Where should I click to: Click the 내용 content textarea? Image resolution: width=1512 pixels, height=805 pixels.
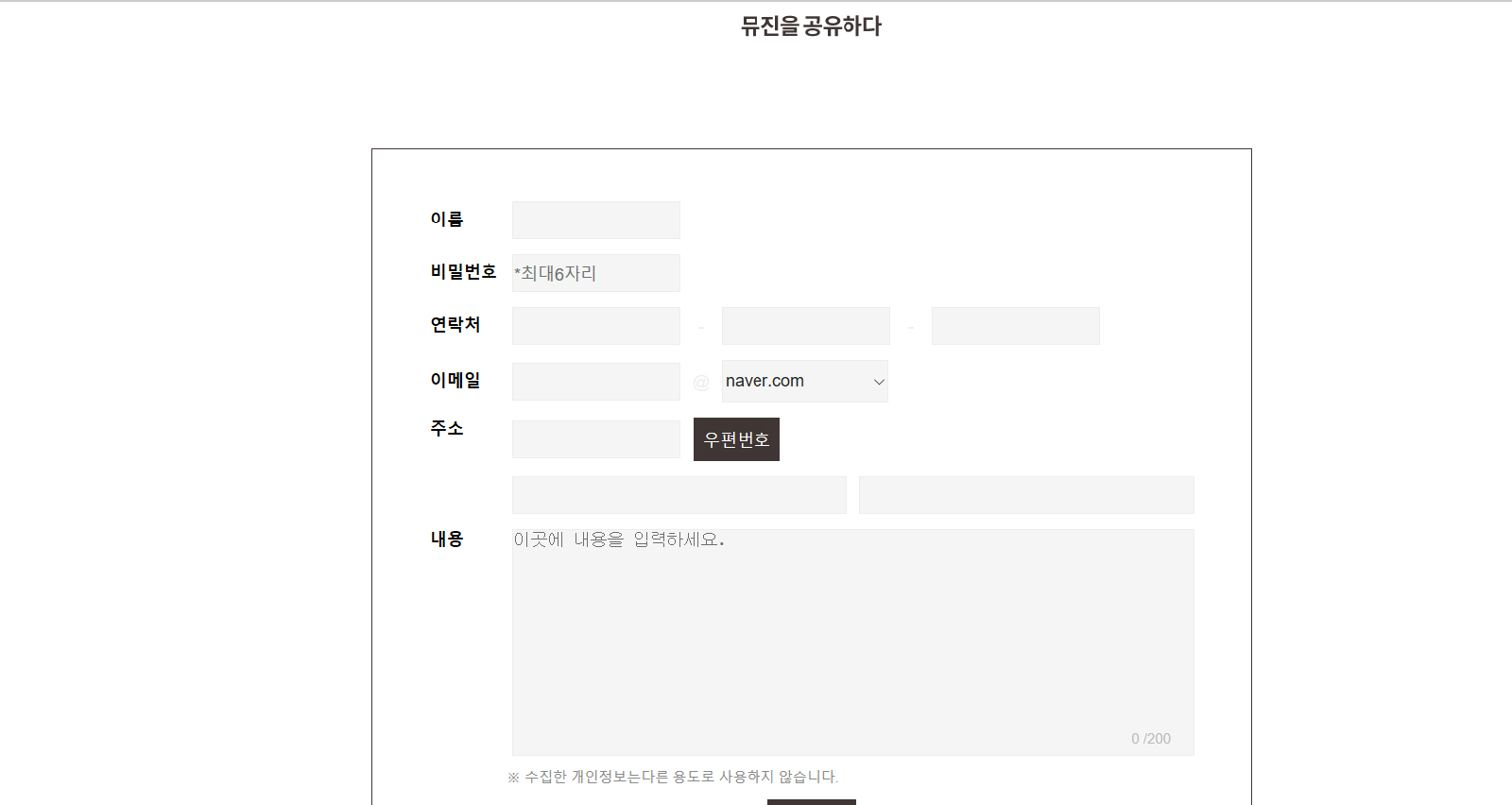852,642
